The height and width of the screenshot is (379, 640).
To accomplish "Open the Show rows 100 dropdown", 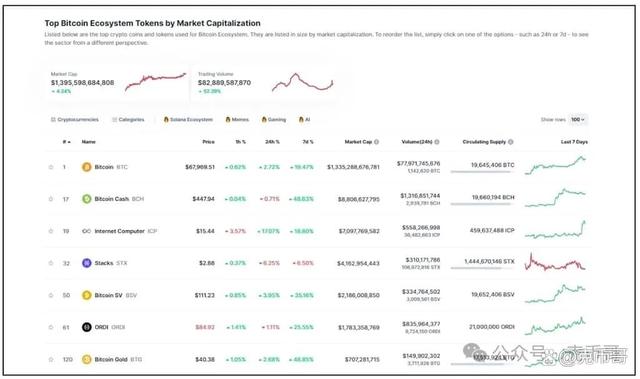I will click(578, 120).
